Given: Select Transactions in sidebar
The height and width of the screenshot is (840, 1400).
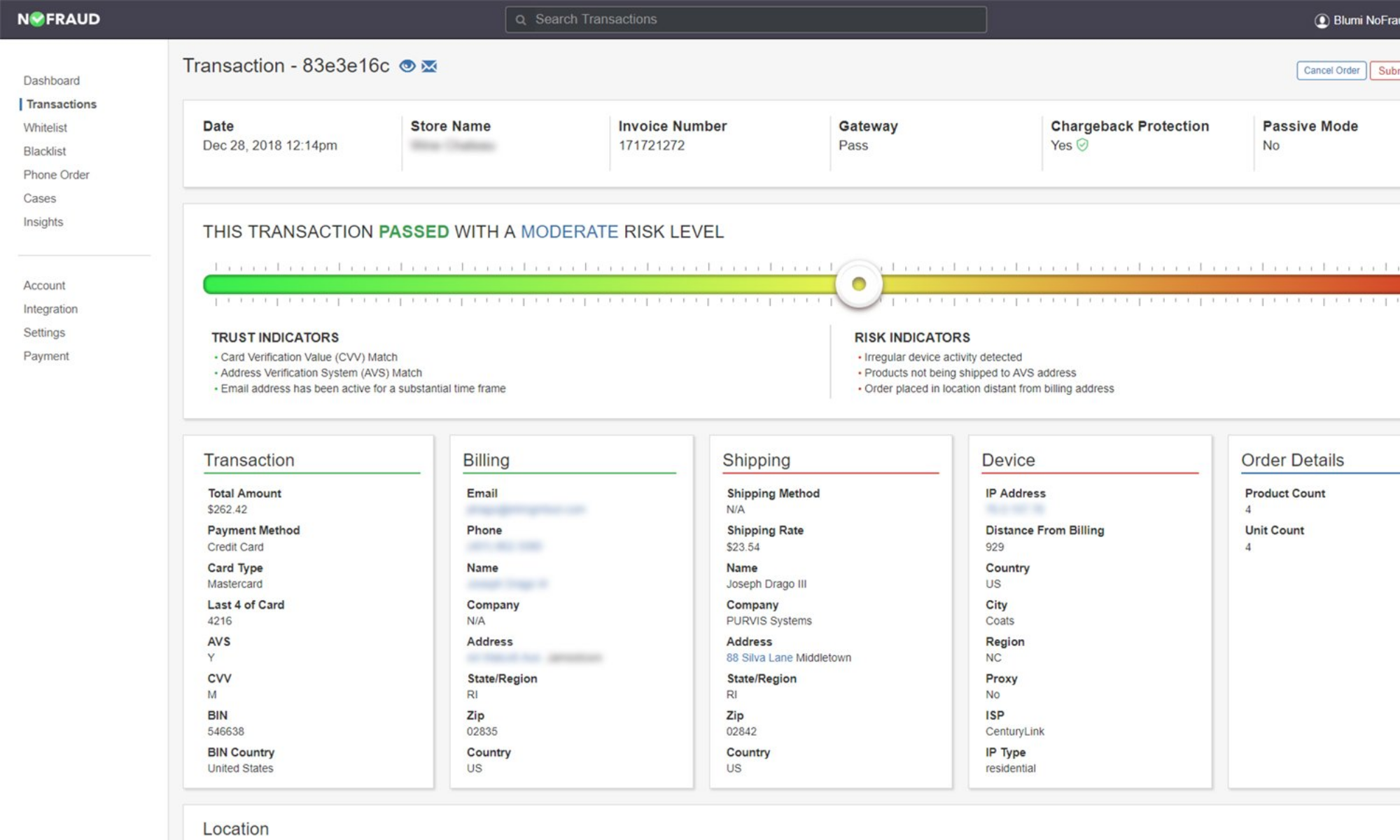Looking at the screenshot, I should 62,104.
